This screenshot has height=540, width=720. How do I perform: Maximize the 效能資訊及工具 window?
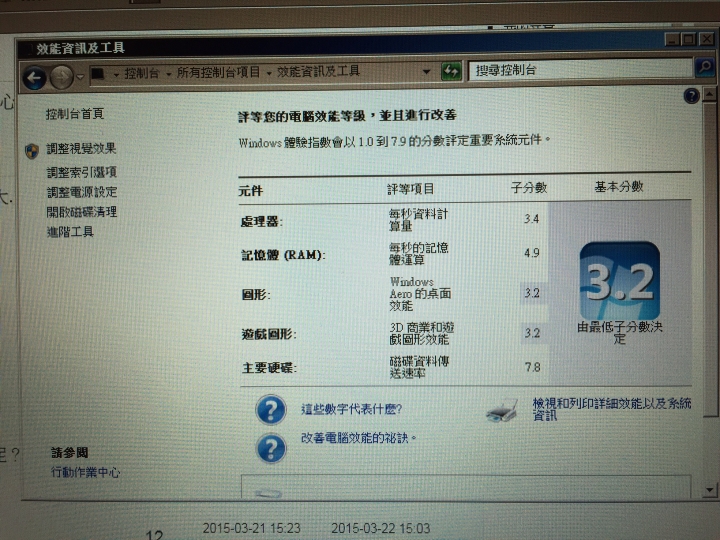coord(689,39)
